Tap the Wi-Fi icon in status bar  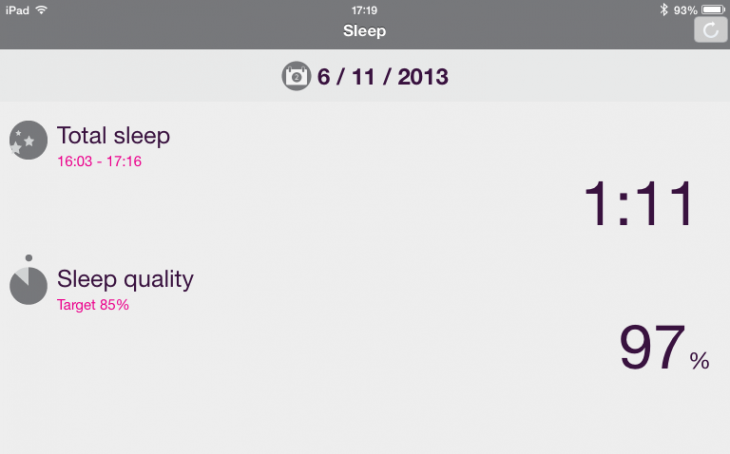point(41,9)
